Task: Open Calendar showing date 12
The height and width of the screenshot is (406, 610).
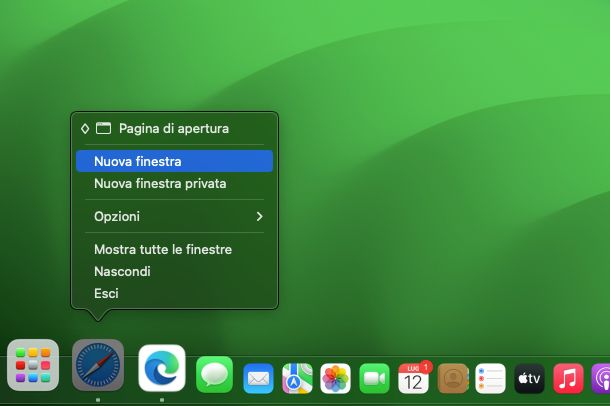Action: [x=413, y=378]
